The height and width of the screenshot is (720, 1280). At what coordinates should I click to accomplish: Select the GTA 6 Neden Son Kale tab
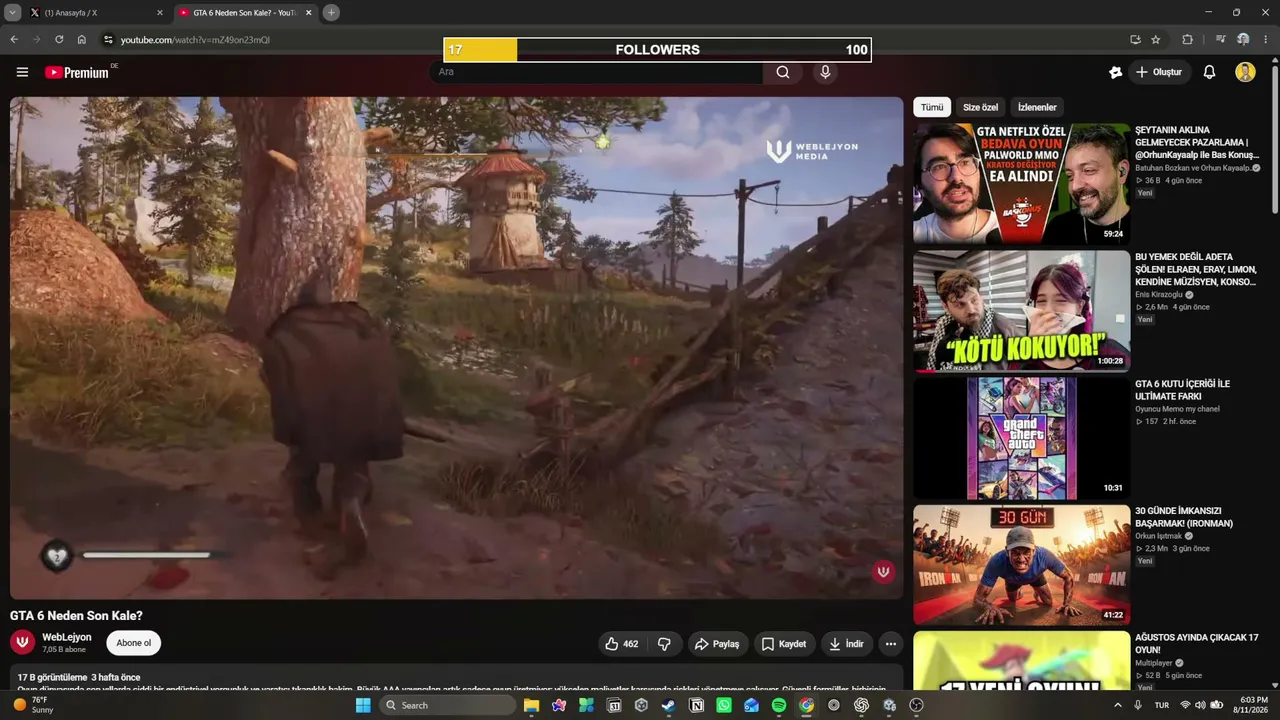pyautogui.click(x=244, y=13)
